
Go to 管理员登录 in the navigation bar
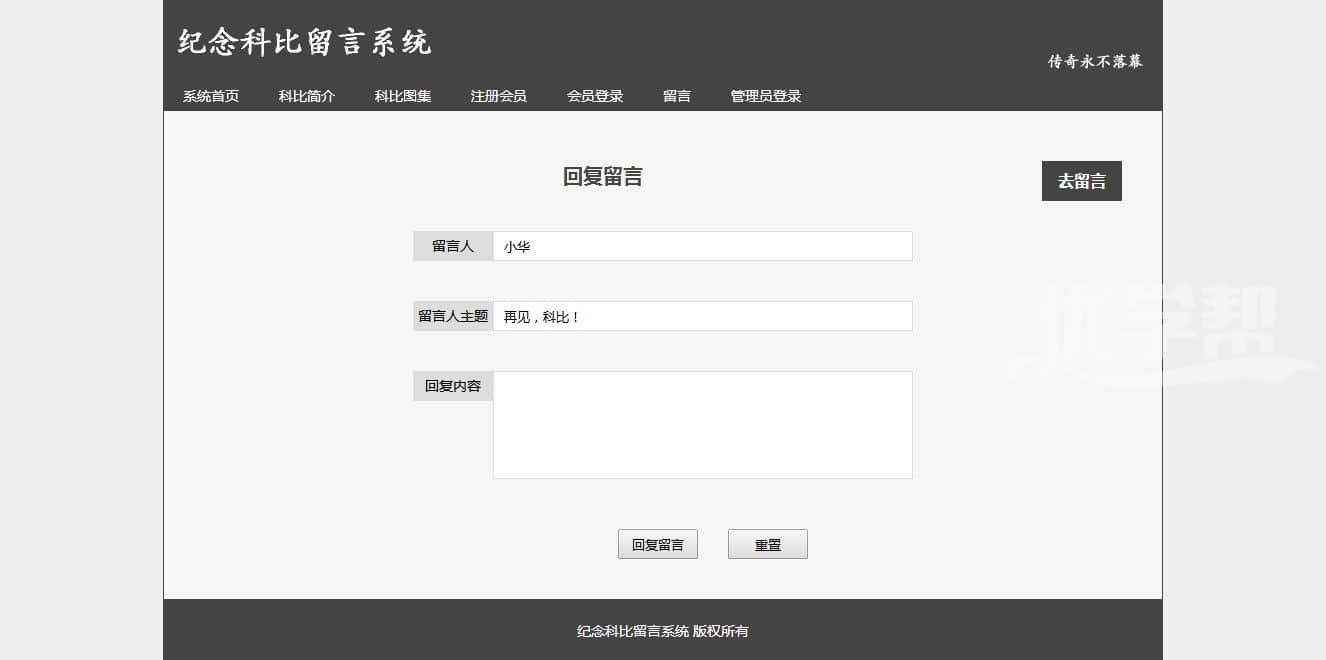coord(766,96)
